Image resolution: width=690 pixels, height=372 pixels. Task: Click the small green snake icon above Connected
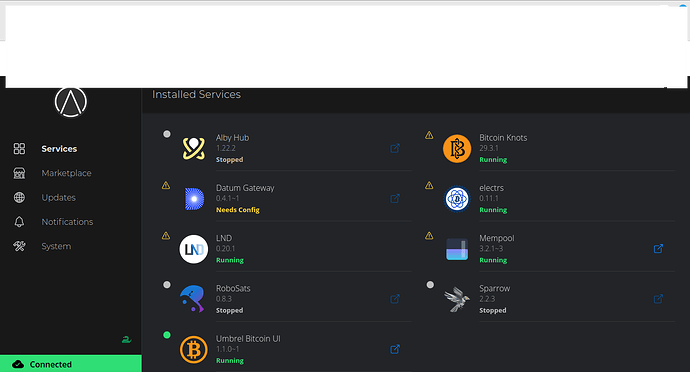[x=126, y=339]
